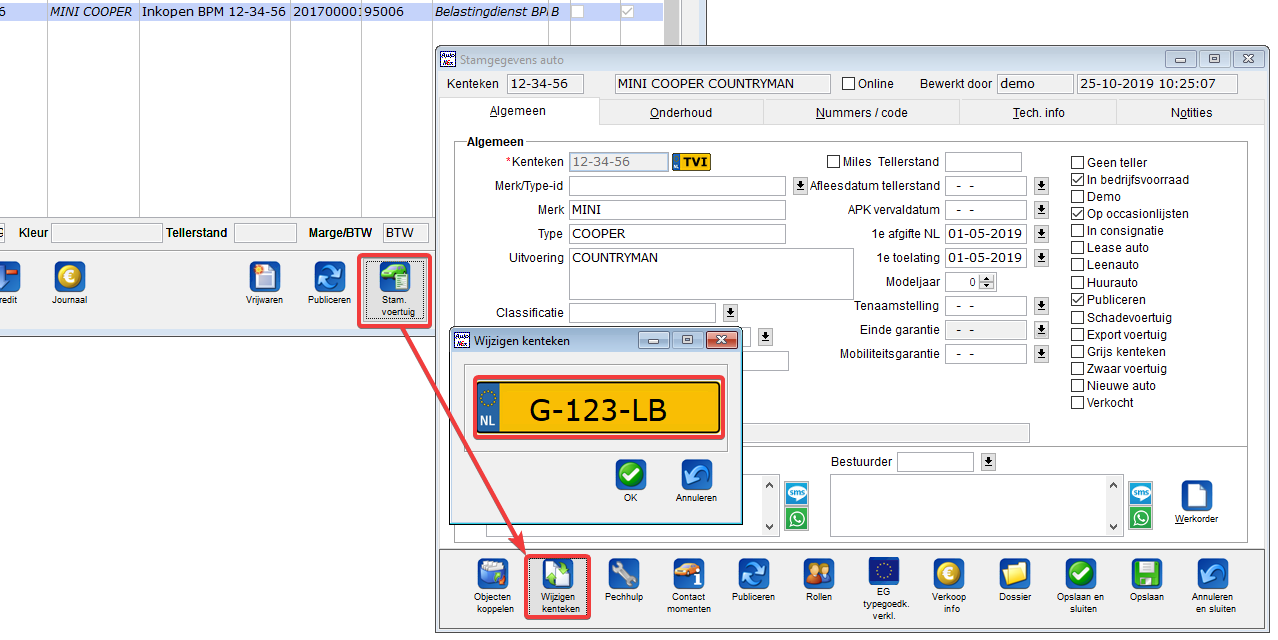
Task: Check Lease auto
Action: 1077,248
